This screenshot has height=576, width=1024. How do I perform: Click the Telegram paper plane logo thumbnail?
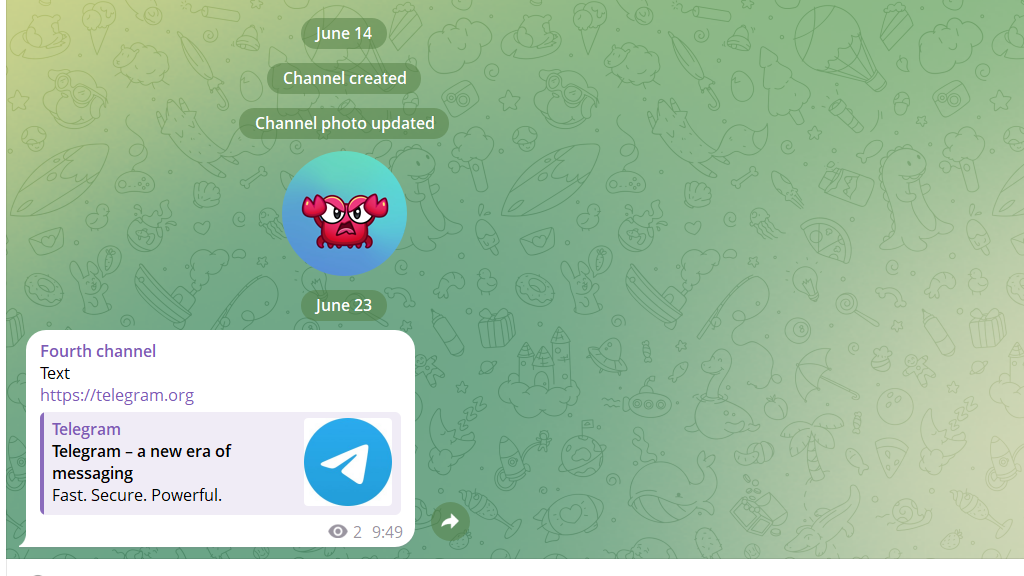[x=348, y=462]
